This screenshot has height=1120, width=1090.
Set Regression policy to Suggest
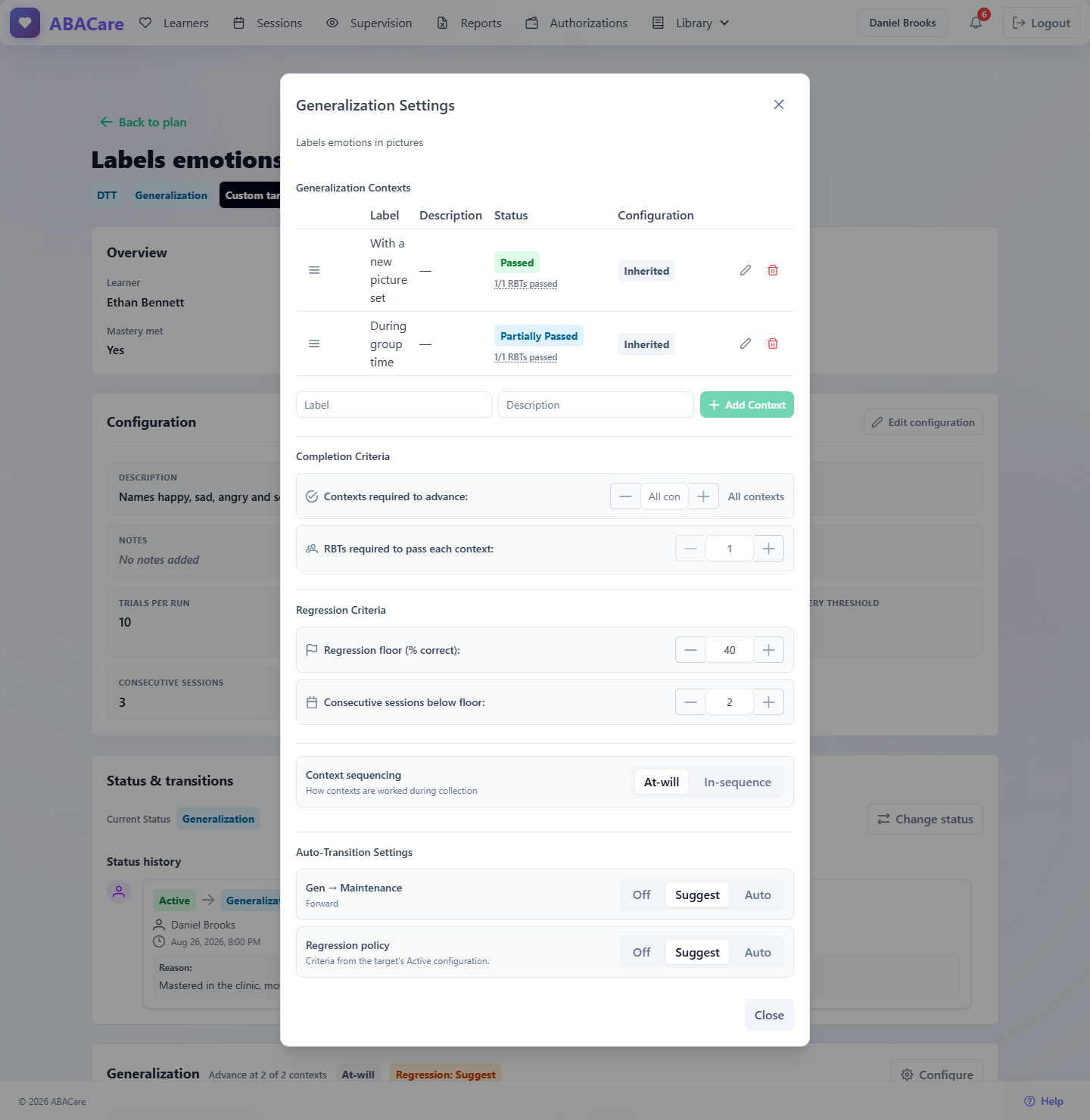(697, 952)
